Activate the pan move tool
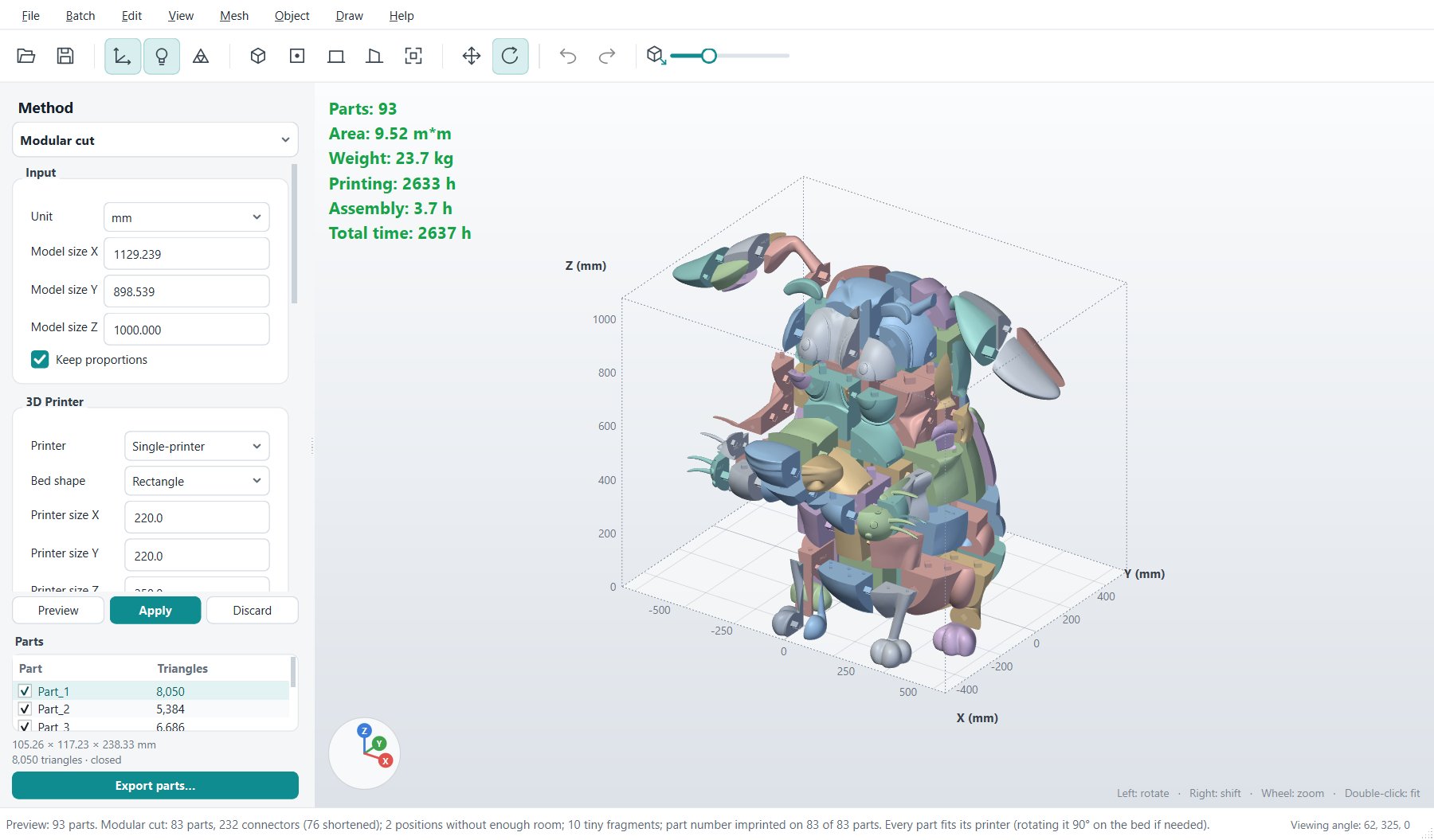This screenshot has width=1434, height=840. coord(472,56)
